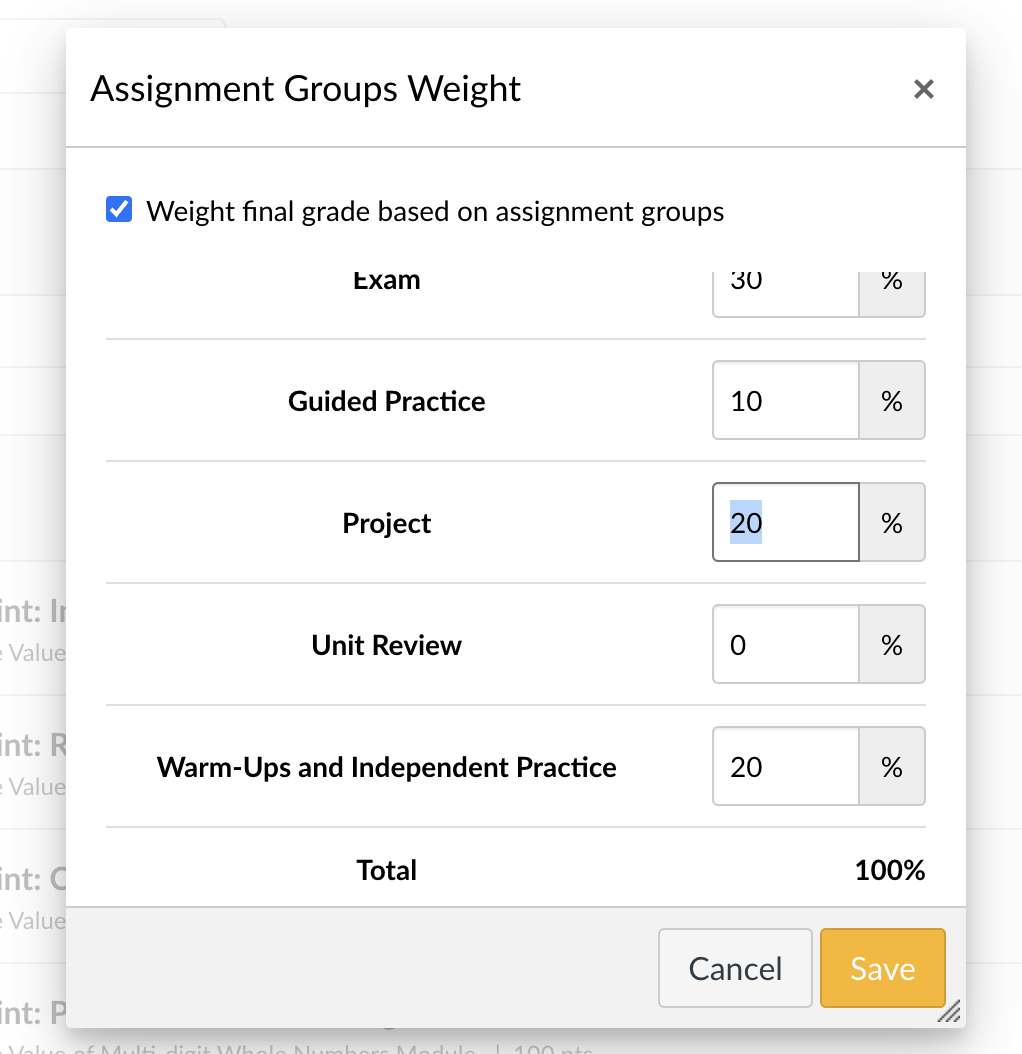The height and width of the screenshot is (1054, 1022).
Task: Select the Unit Review weight field
Action: click(x=786, y=645)
